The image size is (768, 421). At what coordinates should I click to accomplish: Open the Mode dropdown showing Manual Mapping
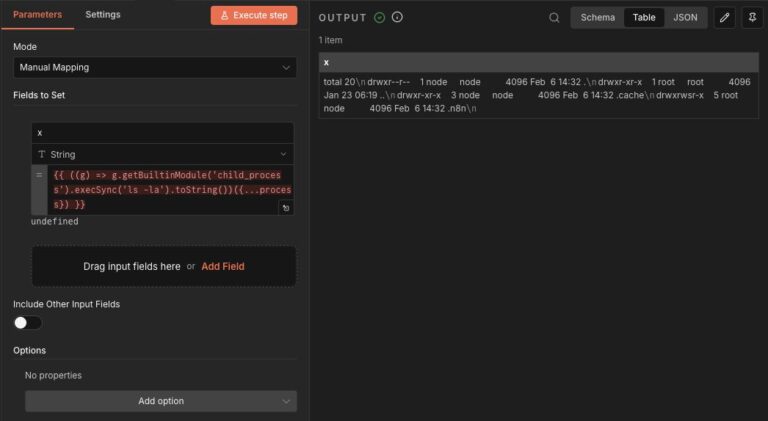point(155,68)
